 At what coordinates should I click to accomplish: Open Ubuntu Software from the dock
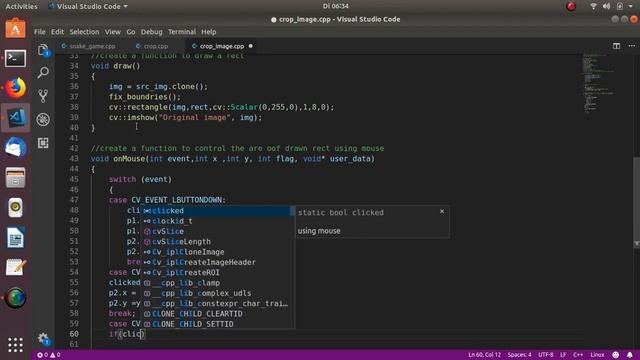(x=16, y=29)
